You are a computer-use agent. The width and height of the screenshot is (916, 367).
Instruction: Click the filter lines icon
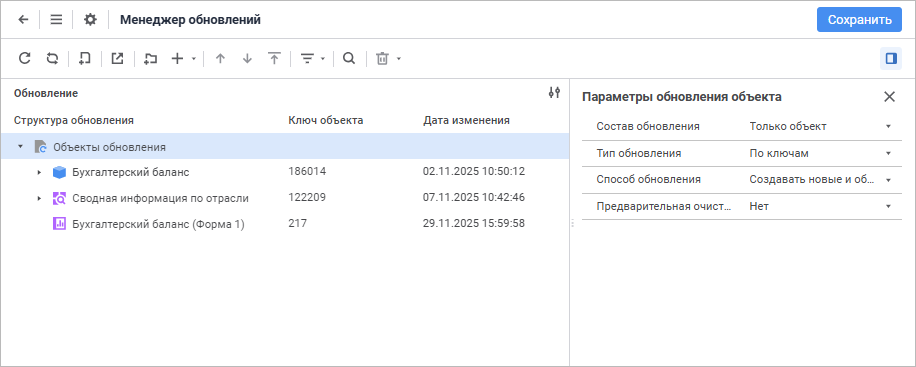pos(307,58)
